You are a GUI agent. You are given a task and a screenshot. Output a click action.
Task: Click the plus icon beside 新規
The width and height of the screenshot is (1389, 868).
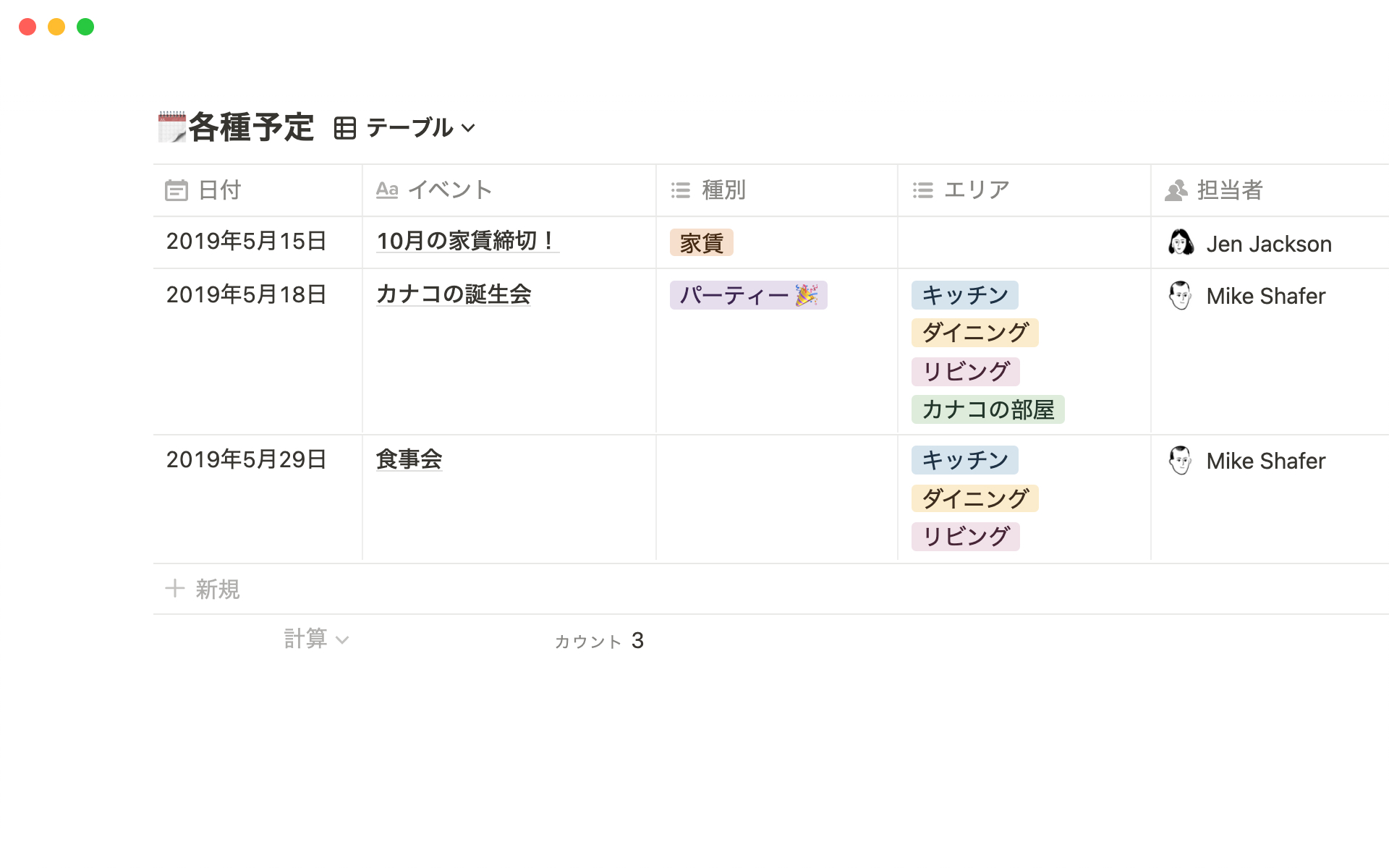174,589
